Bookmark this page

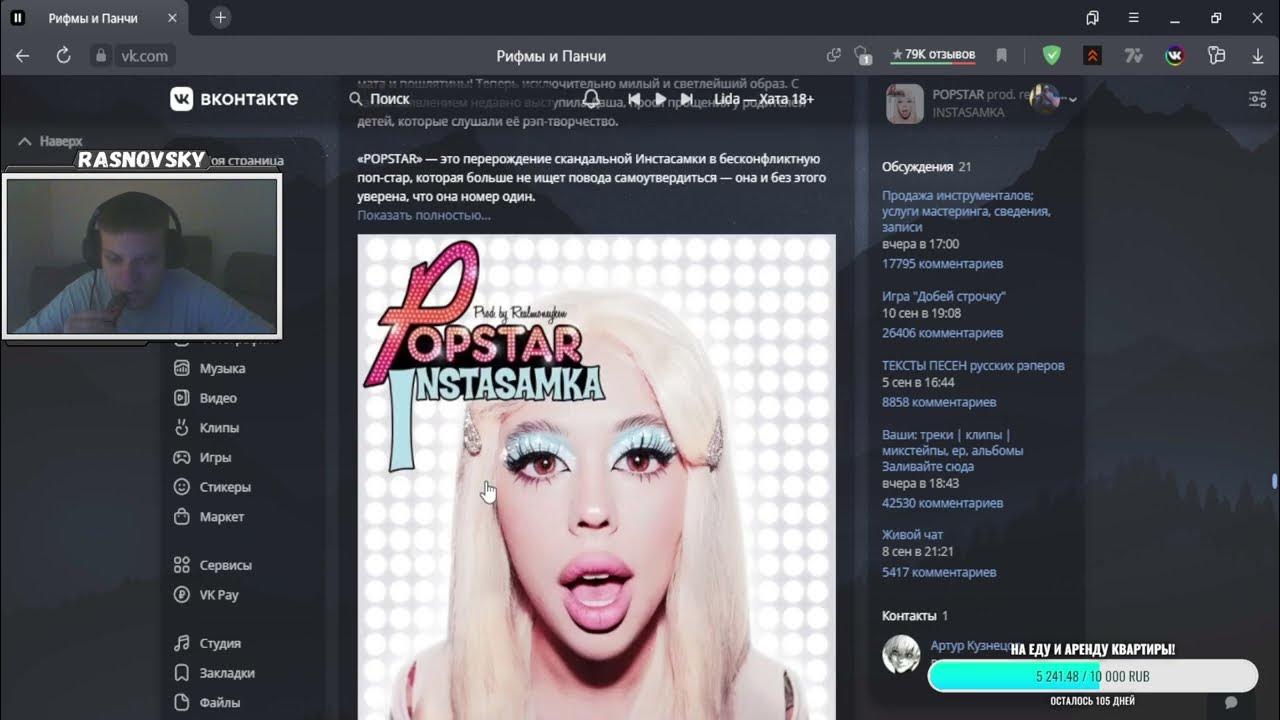tap(1002, 56)
